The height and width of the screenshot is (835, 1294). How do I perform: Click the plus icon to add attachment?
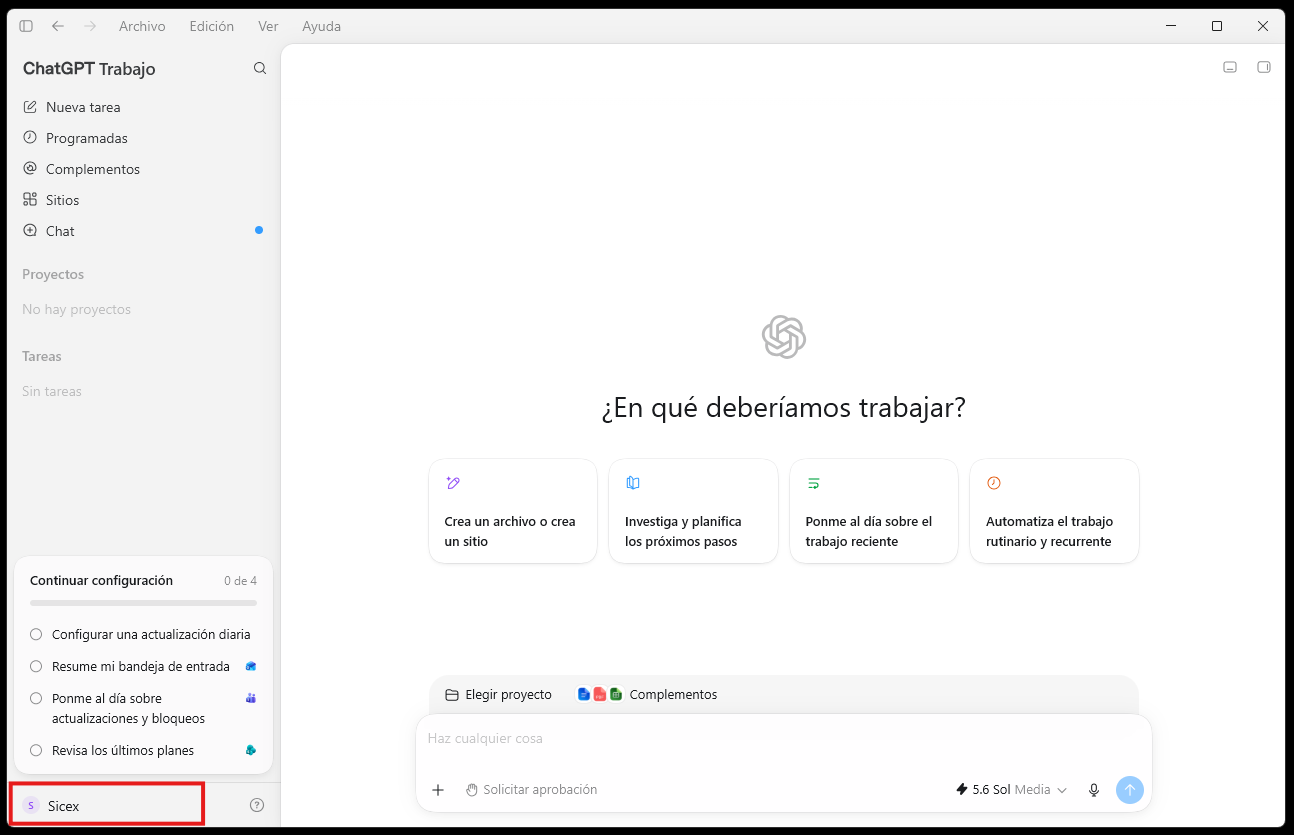pos(438,790)
